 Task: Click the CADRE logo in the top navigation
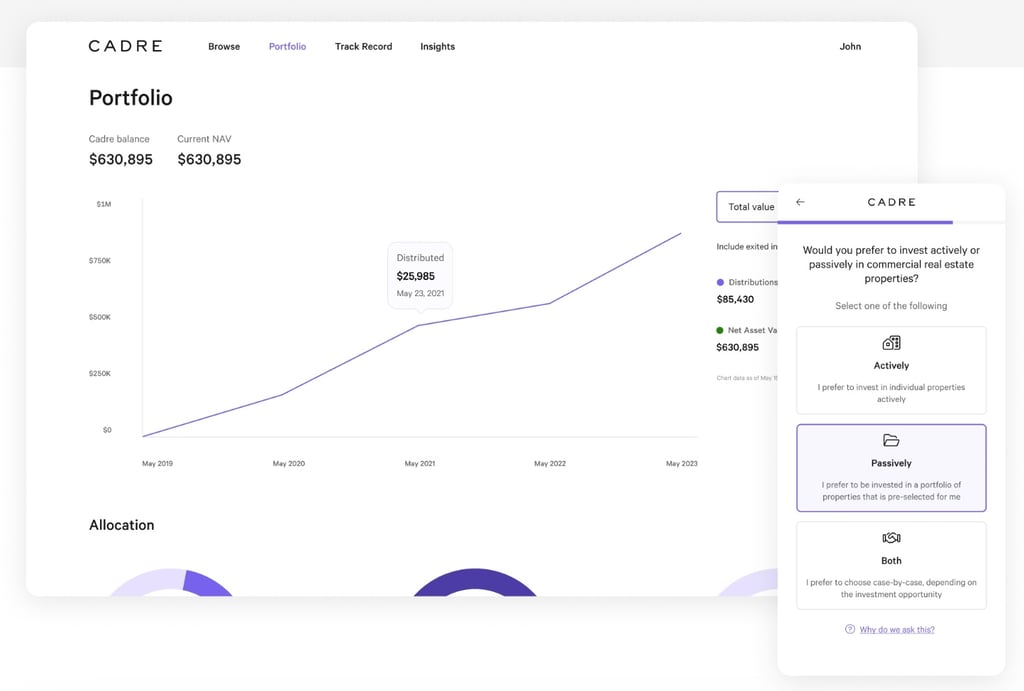125,46
